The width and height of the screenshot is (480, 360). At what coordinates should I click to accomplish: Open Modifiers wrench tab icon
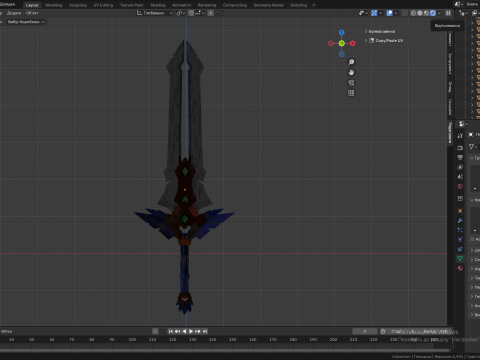pyautogui.click(x=460, y=220)
